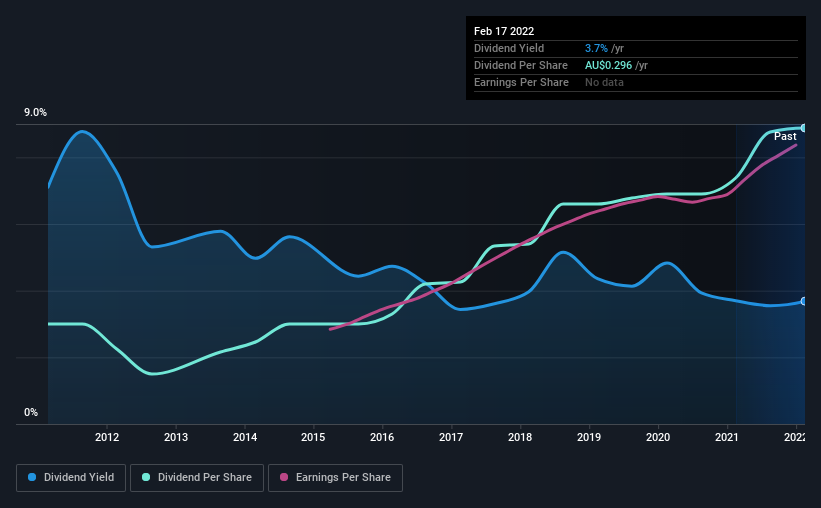Click the 2021 label on the time axis
This screenshot has height=508, width=821.
point(727,437)
